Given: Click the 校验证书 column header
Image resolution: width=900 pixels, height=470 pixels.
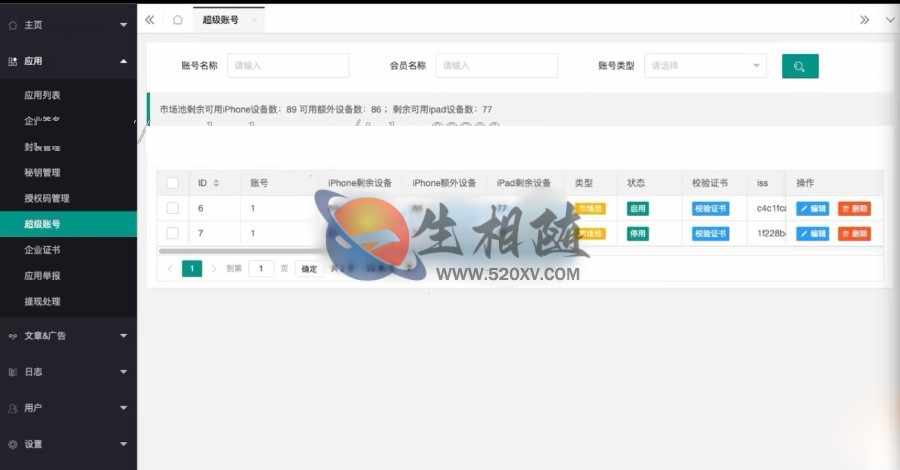Looking at the screenshot, I should 710,184.
